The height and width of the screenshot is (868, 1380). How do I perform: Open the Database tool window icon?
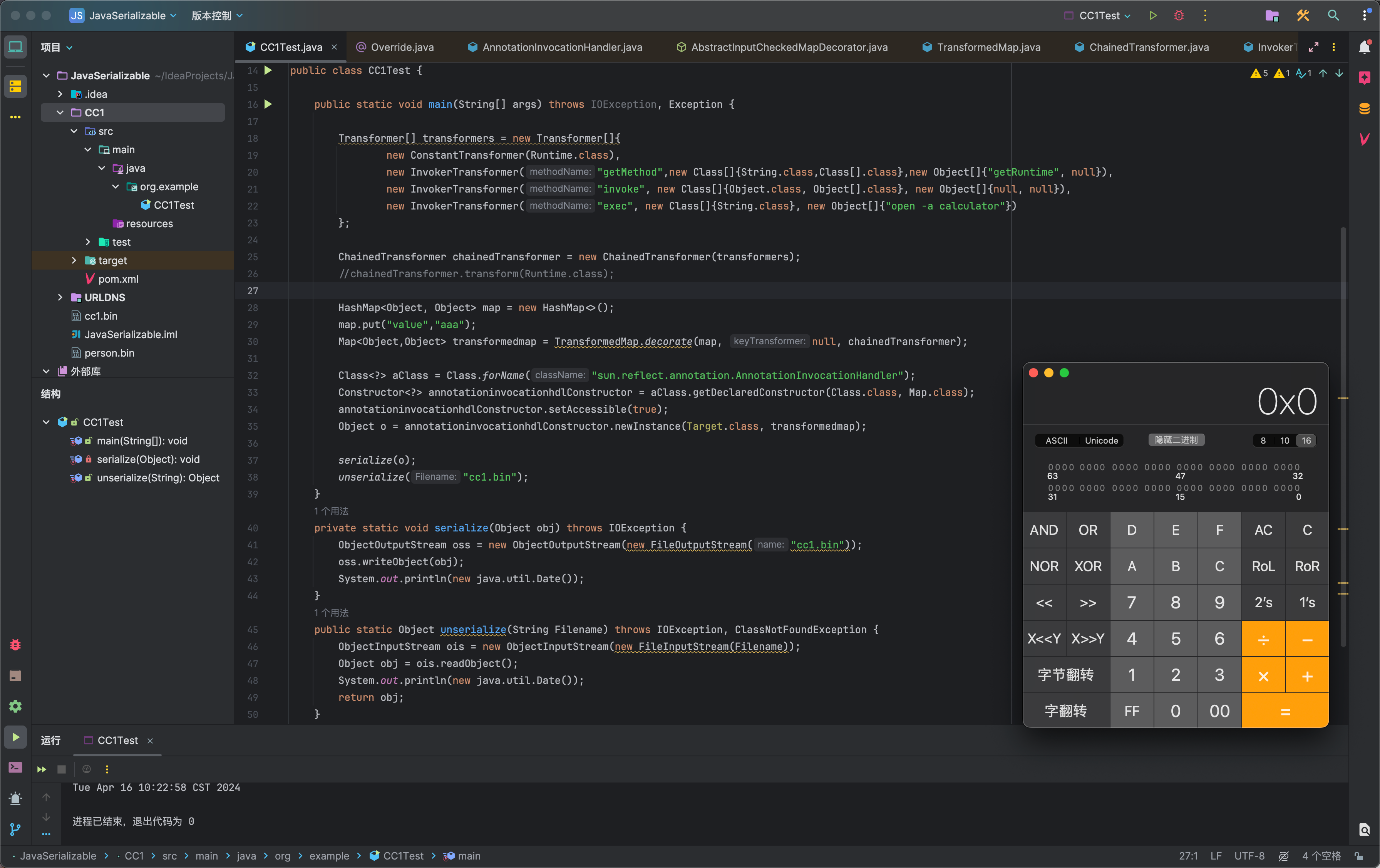[1365, 108]
